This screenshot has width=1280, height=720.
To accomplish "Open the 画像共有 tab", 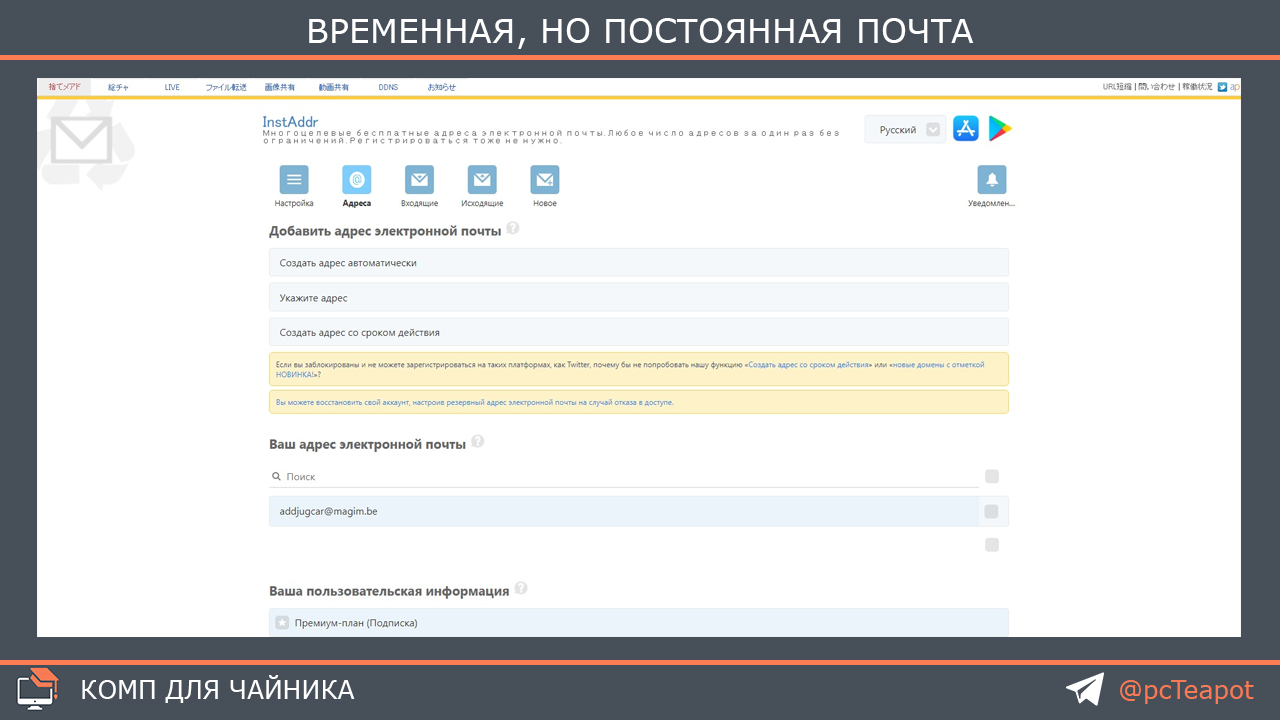I will point(280,87).
